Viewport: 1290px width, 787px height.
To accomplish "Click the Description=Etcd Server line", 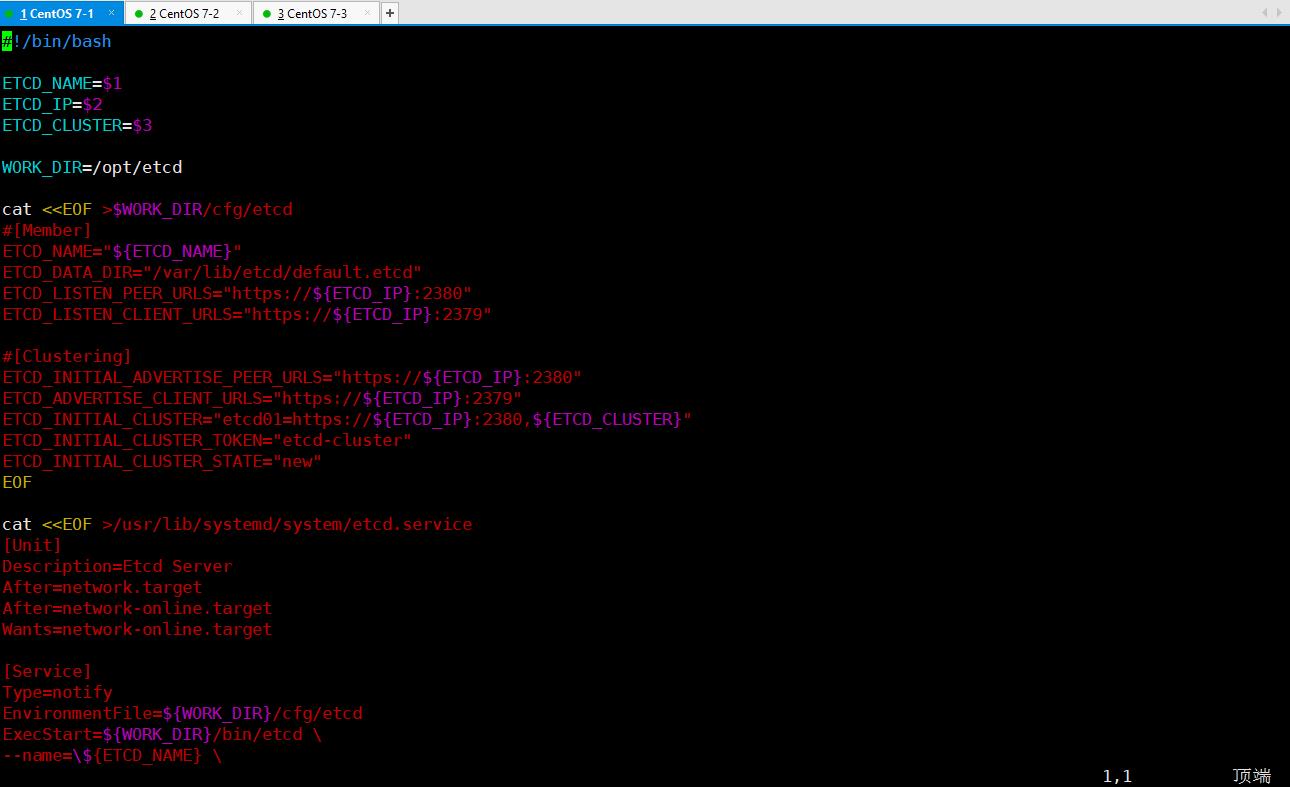I will click(117, 566).
